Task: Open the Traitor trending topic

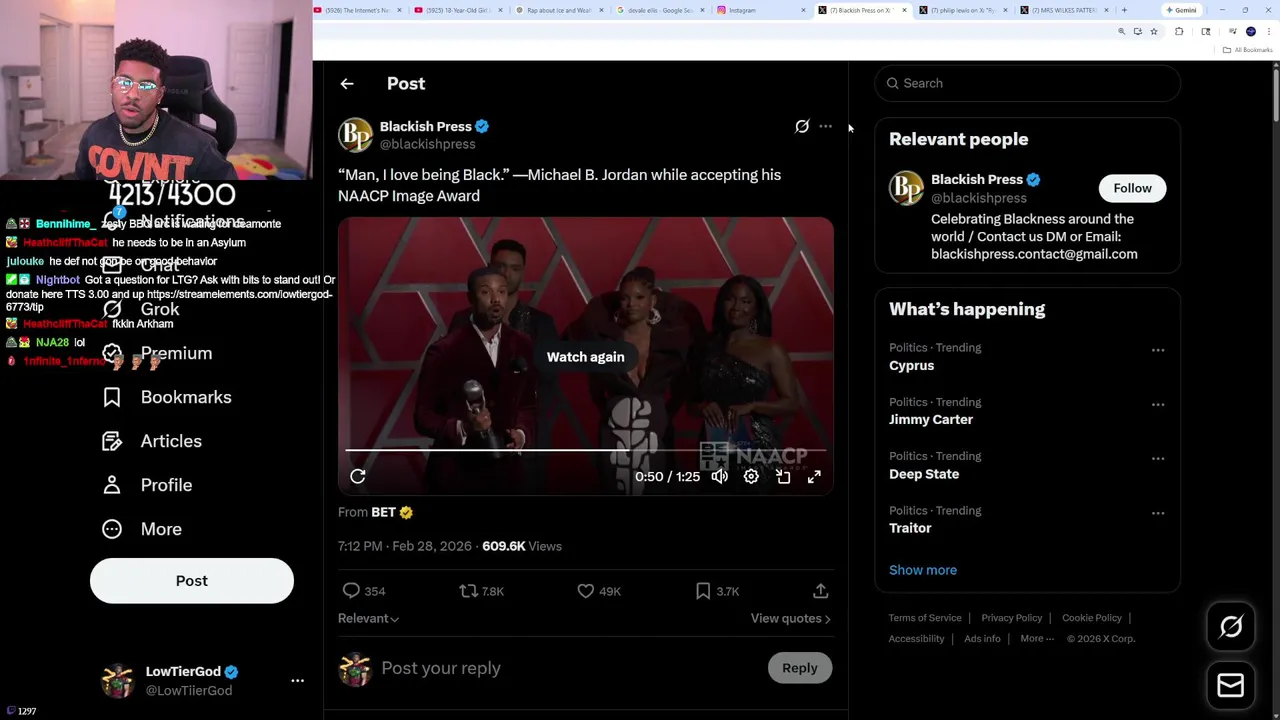Action: (x=909, y=528)
